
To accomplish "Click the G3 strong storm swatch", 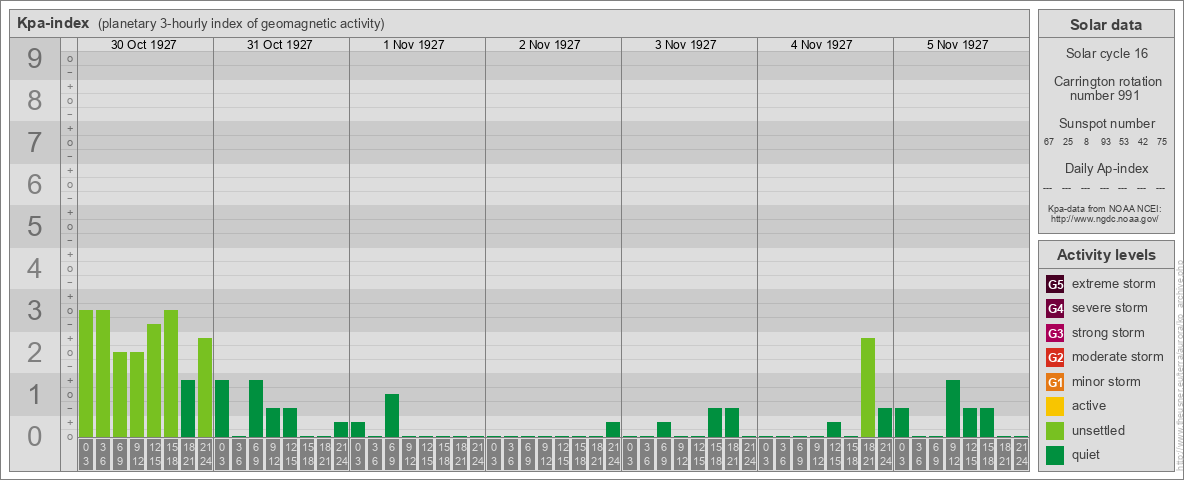I will point(1055,333).
